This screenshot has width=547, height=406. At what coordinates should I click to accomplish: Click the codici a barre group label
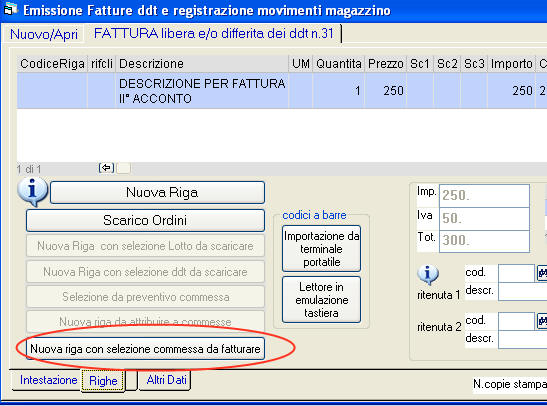(314, 215)
